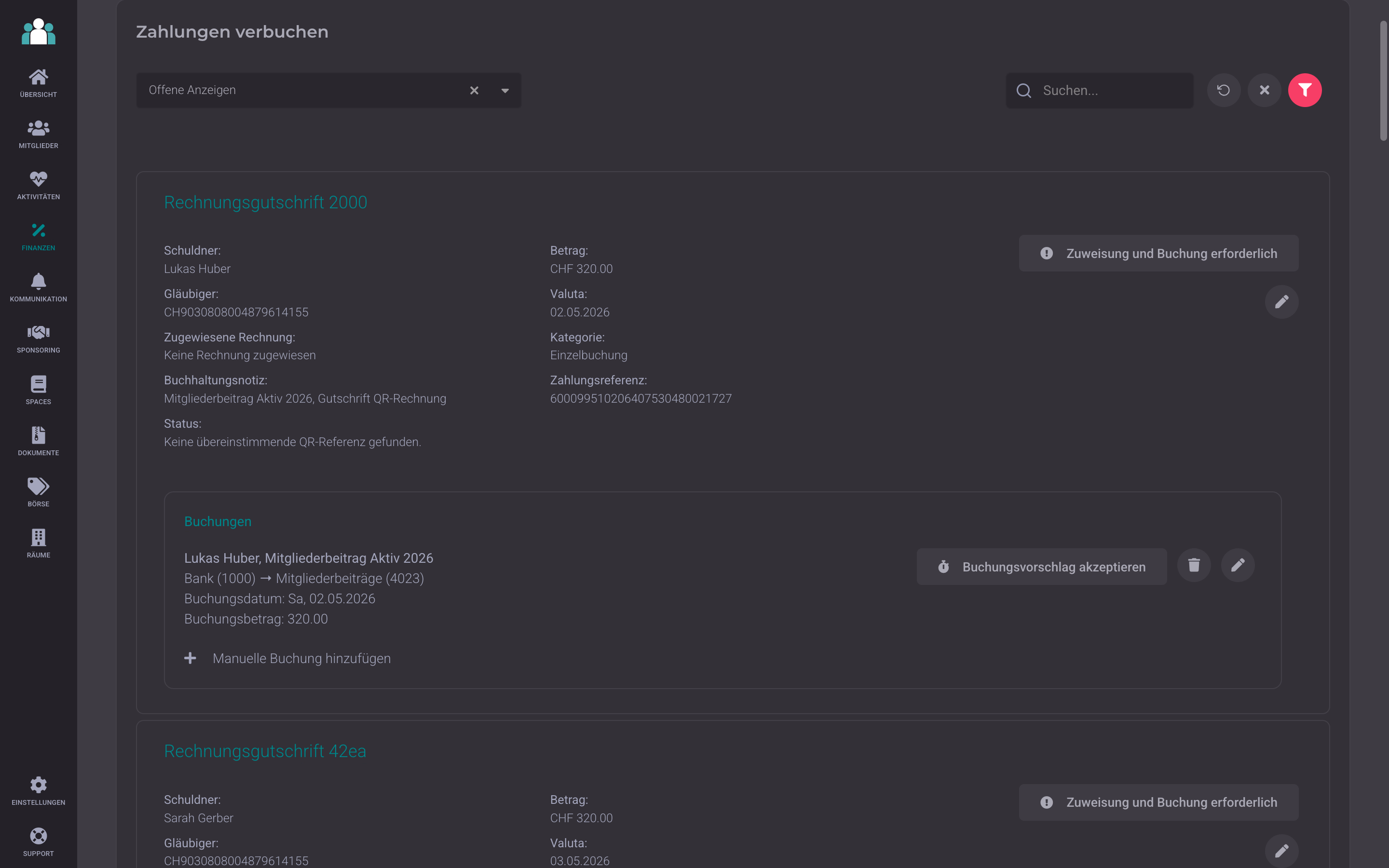1389x868 pixels.
Task: Navigate to Spaces
Action: [39, 391]
